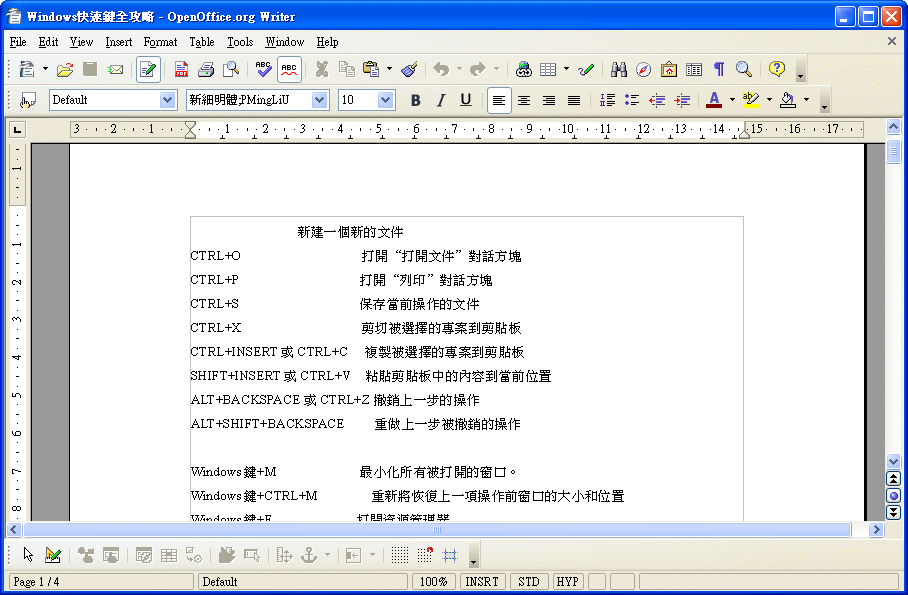This screenshot has height=595, width=908.
Task: Expand the PMingLiU font name dropdown
Action: 319,100
